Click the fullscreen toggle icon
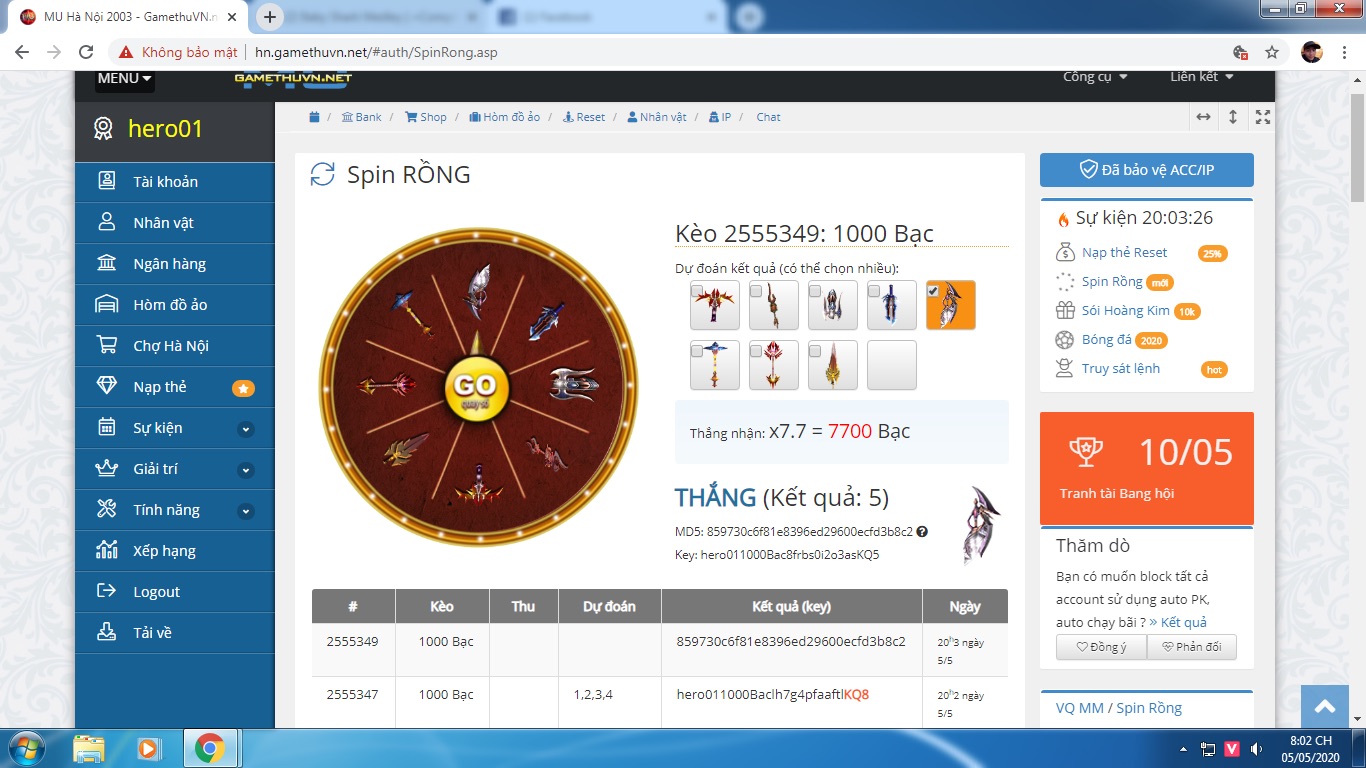Viewport: 1366px width, 768px height. 1263,117
